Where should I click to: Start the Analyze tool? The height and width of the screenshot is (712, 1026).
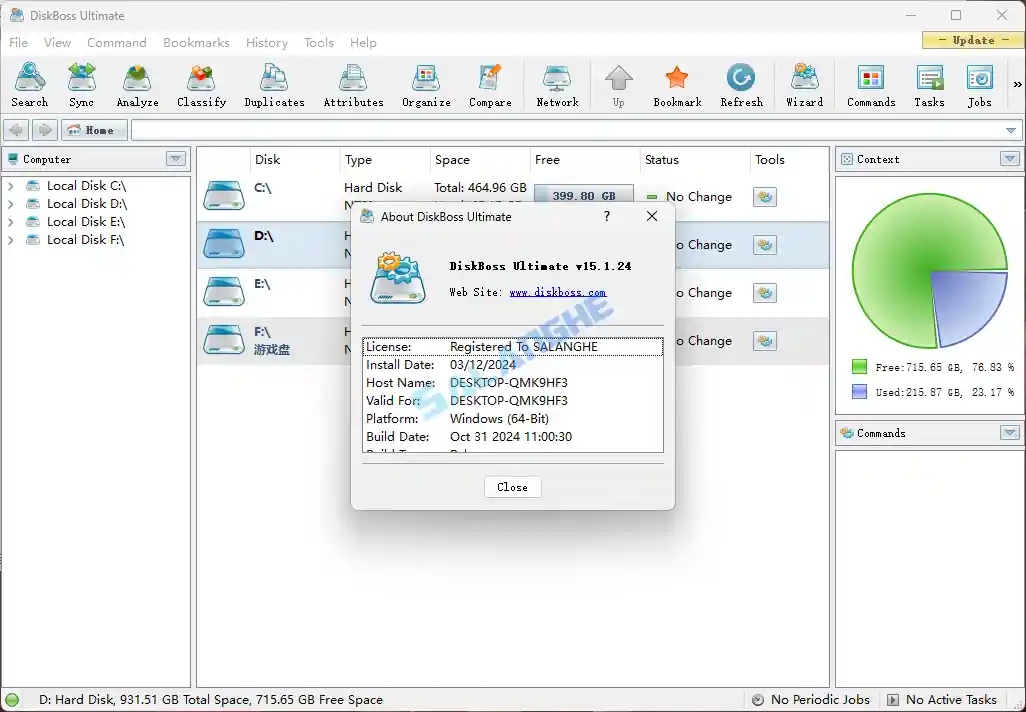click(x=137, y=84)
